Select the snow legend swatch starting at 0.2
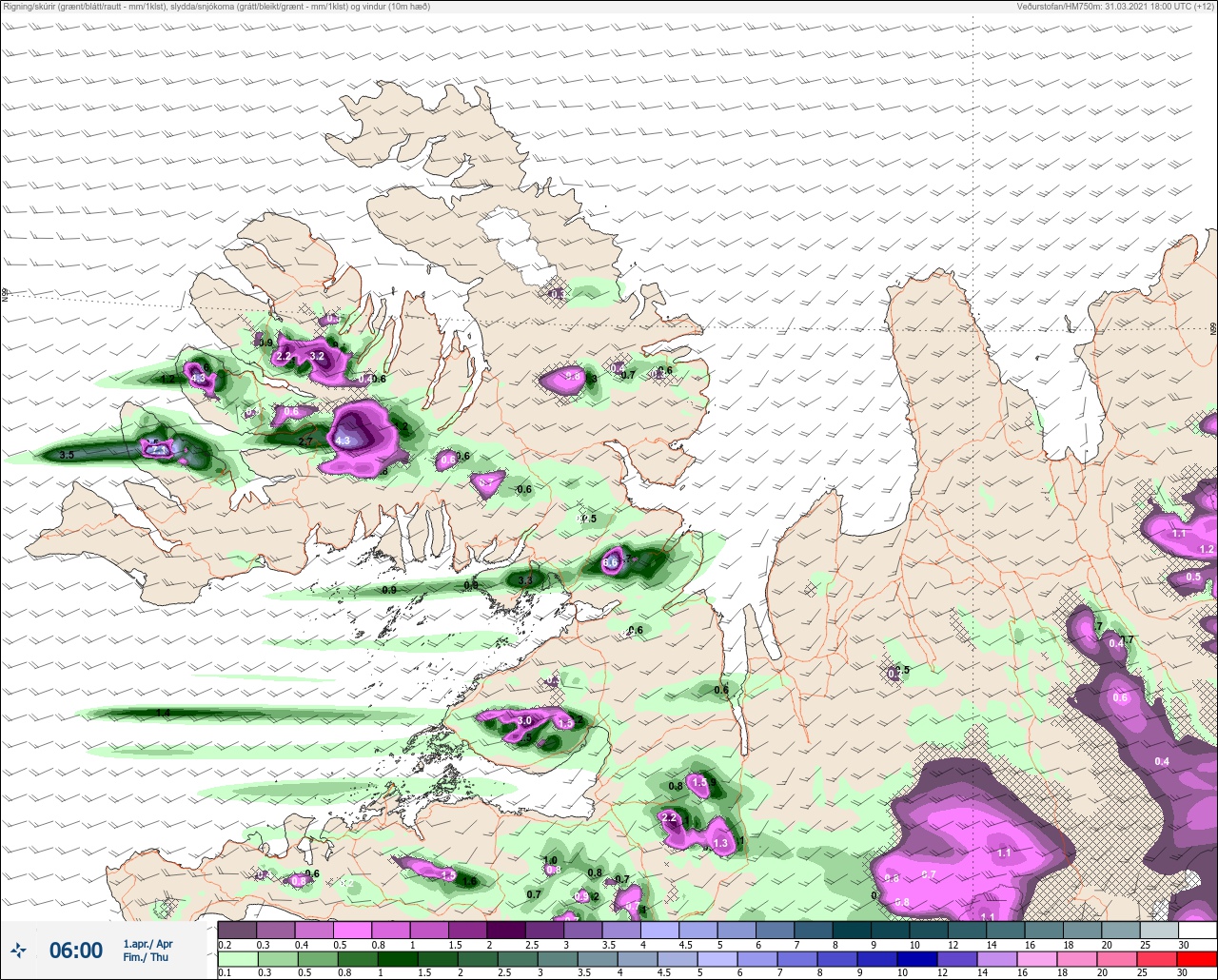The width and height of the screenshot is (1218, 980). click(237, 930)
